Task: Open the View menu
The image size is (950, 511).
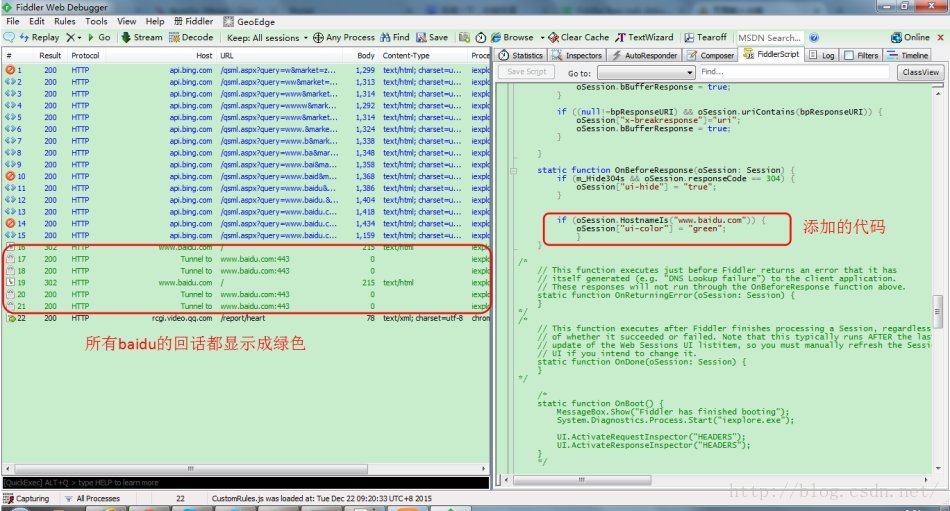Action: tap(127, 21)
